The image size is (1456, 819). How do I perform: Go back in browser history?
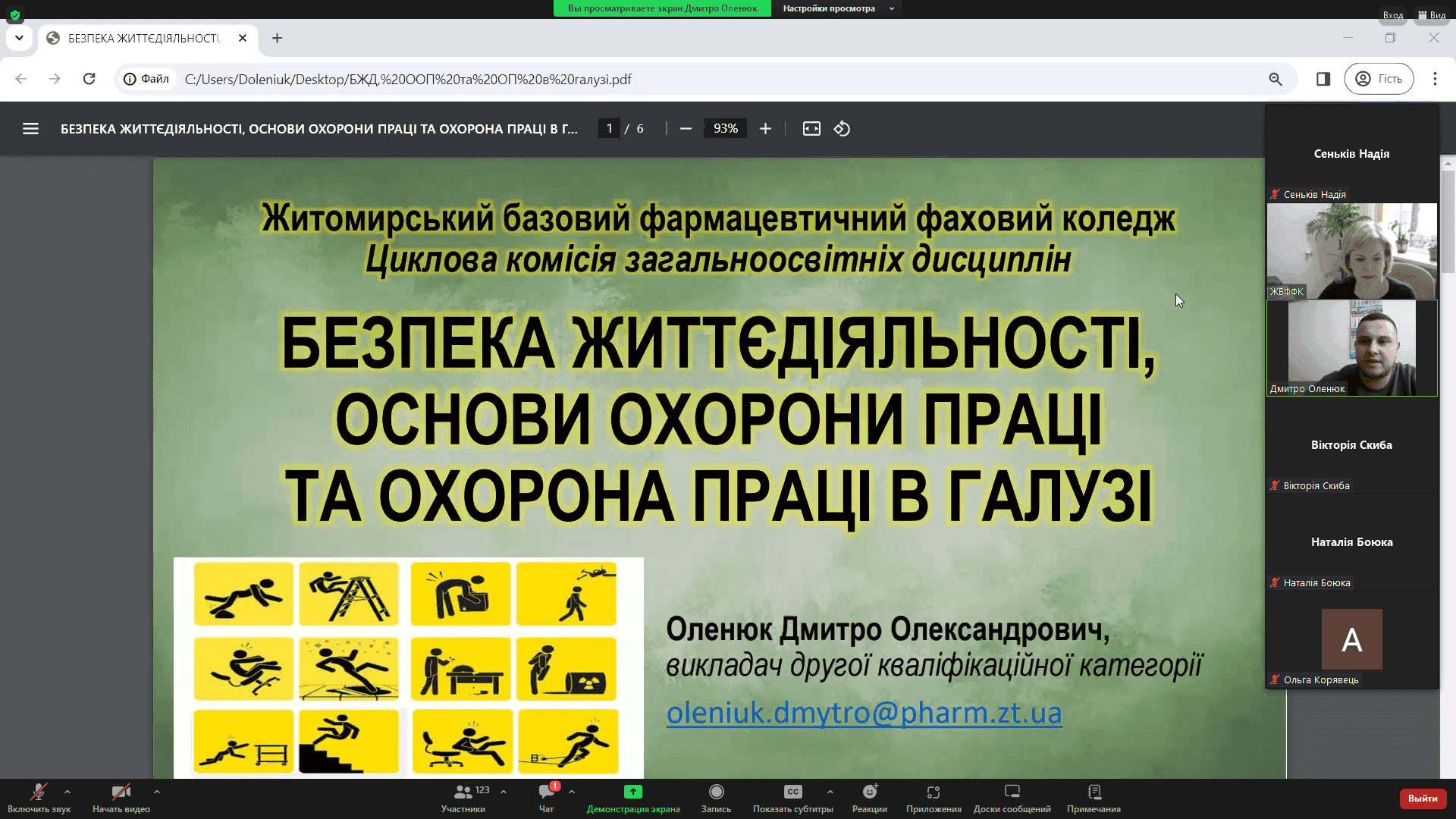click(21, 79)
